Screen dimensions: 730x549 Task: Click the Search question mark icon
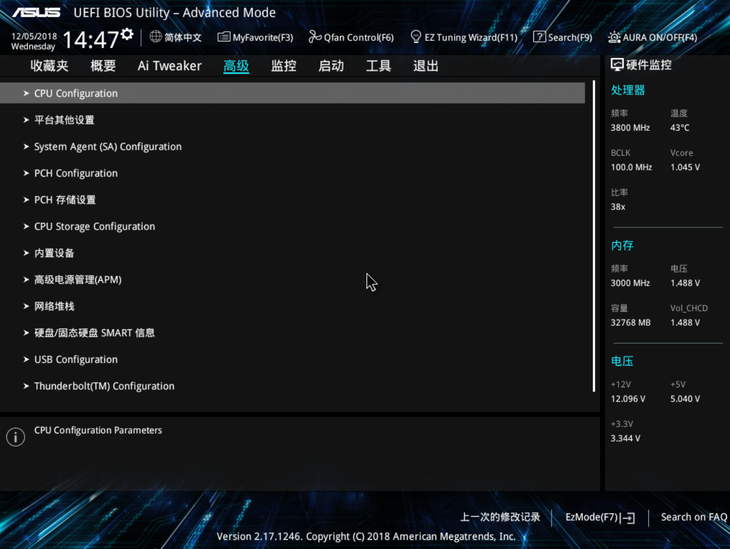click(x=539, y=37)
